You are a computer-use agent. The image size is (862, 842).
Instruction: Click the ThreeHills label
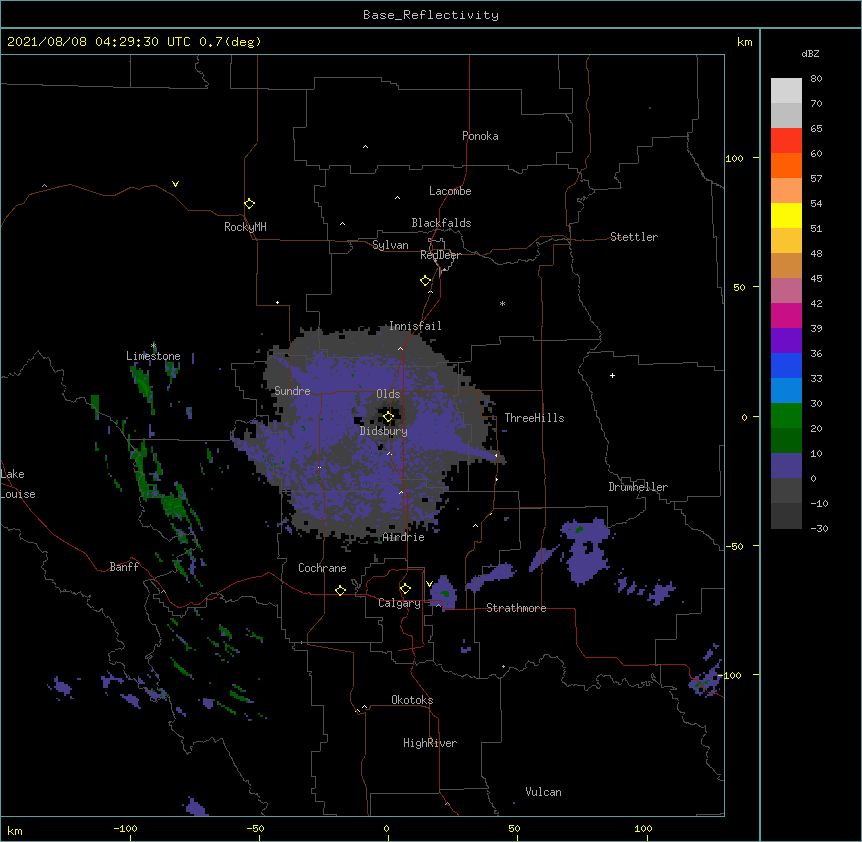click(x=534, y=418)
